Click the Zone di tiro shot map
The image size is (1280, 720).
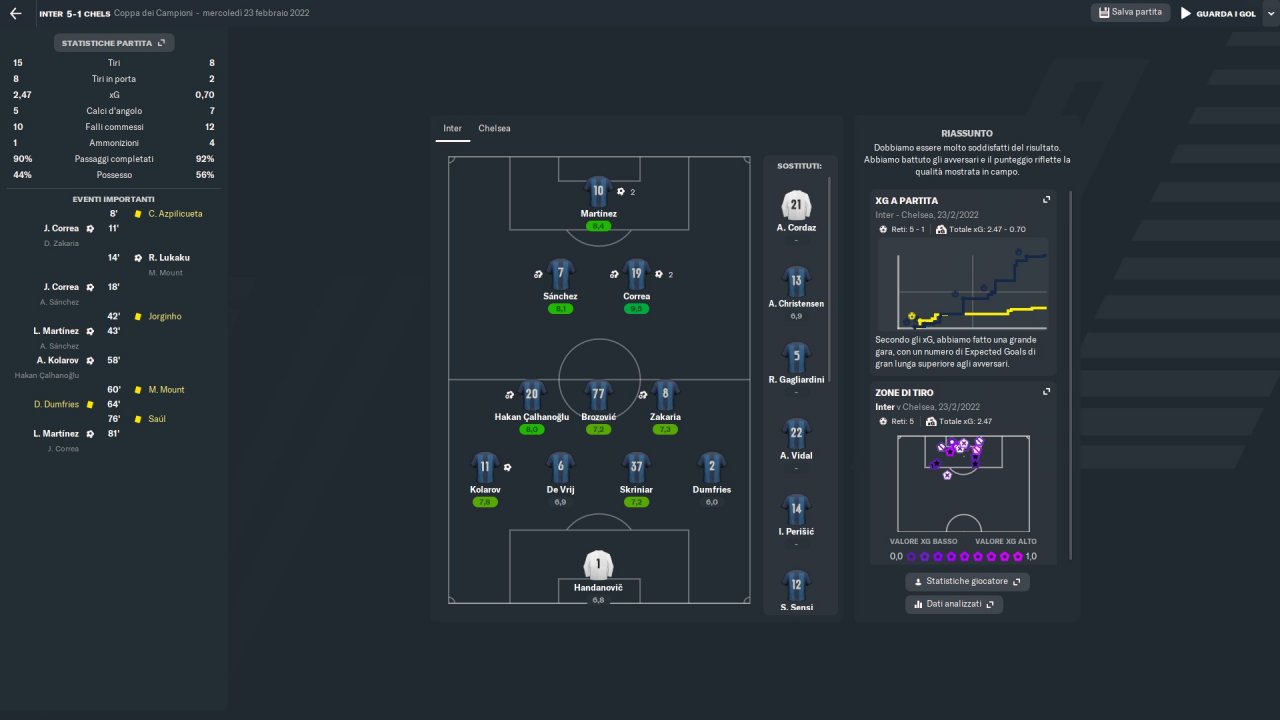coord(964,484)
